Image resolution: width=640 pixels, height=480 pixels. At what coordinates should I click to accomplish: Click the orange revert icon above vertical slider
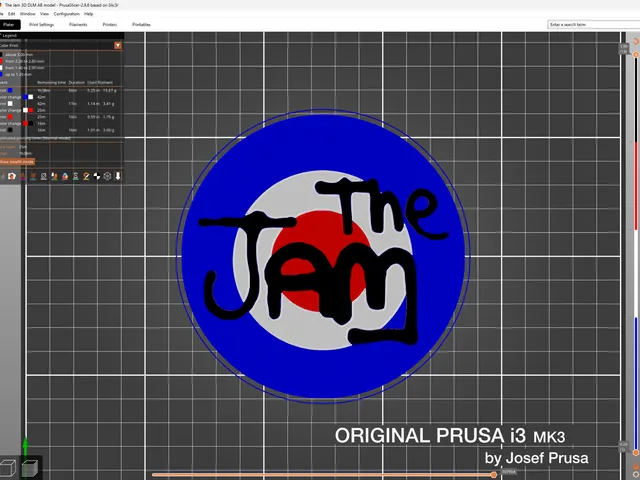(x=636, y=41)
